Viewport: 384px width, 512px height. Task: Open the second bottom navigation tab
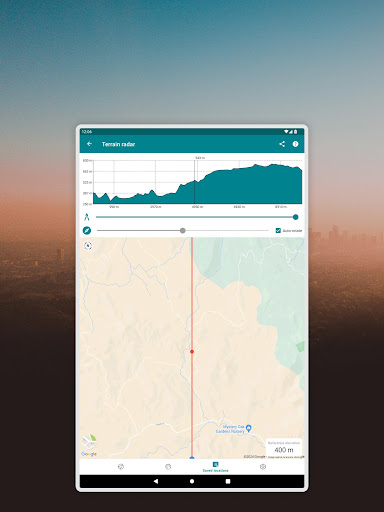tap(168, 467)
